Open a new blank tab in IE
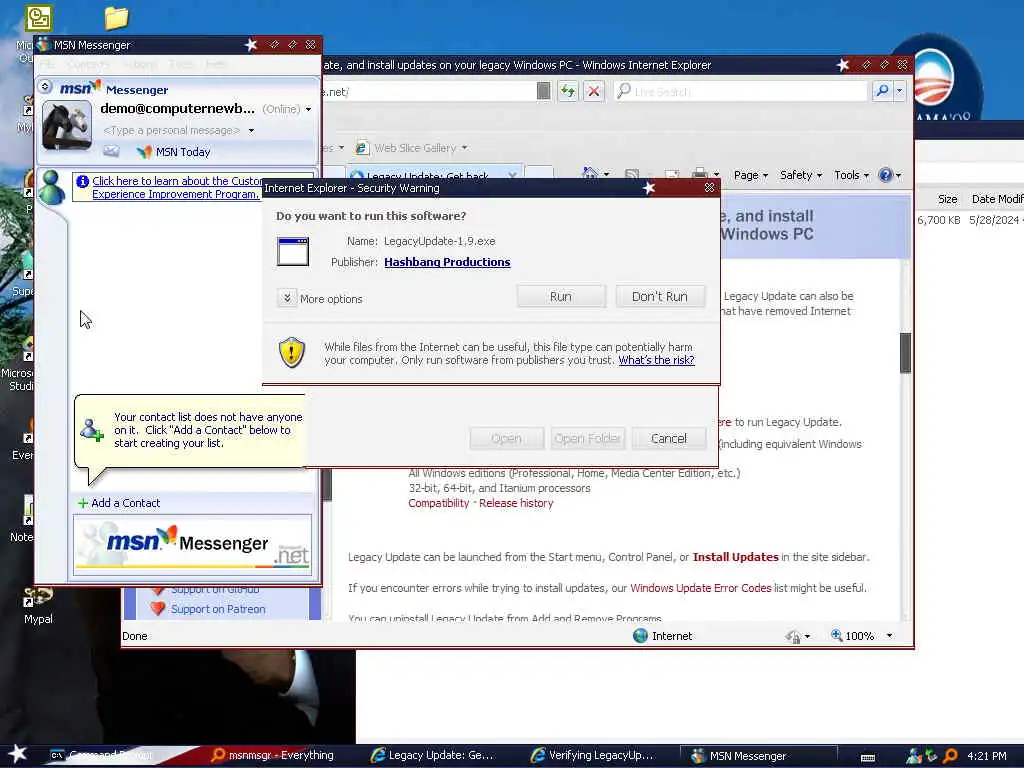Image resolution: width=1024 pixels, height=768 pixels. pyautogui.click(x=539, y=174)
